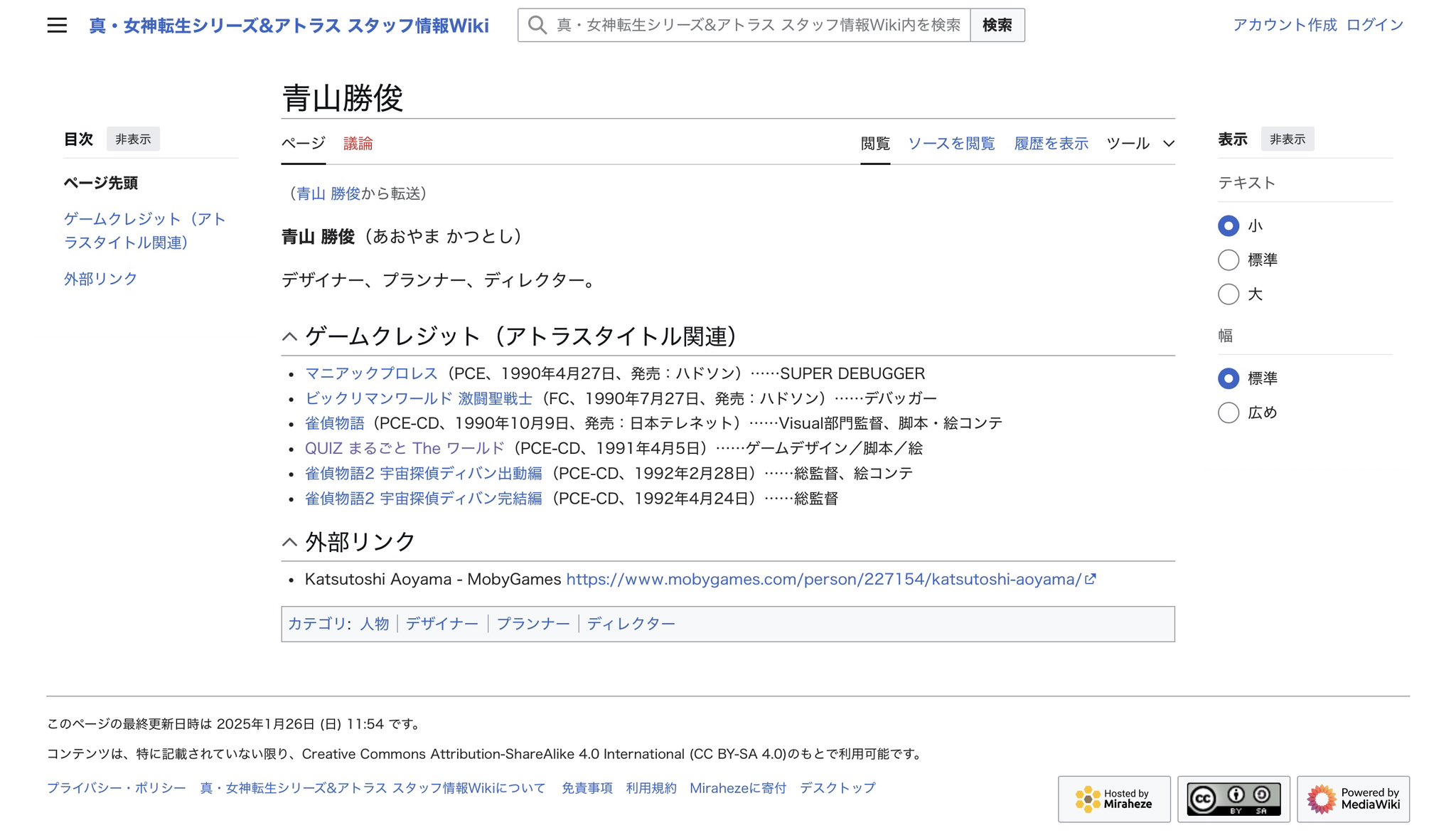
Task: Jump to 外部リンク in table of contents
Action: pos(100,279)
